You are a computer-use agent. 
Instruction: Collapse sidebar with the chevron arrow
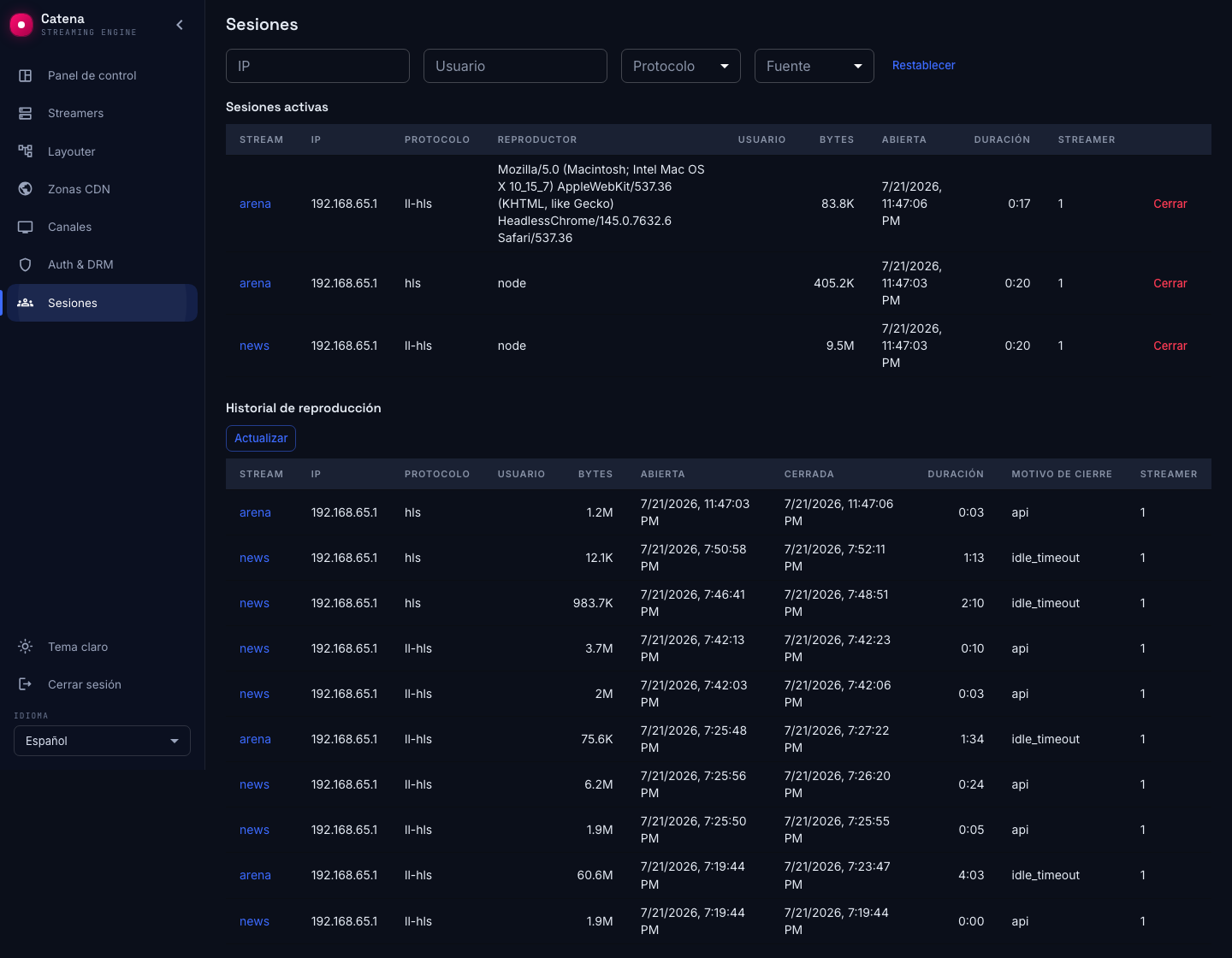(x=180, y=25)
